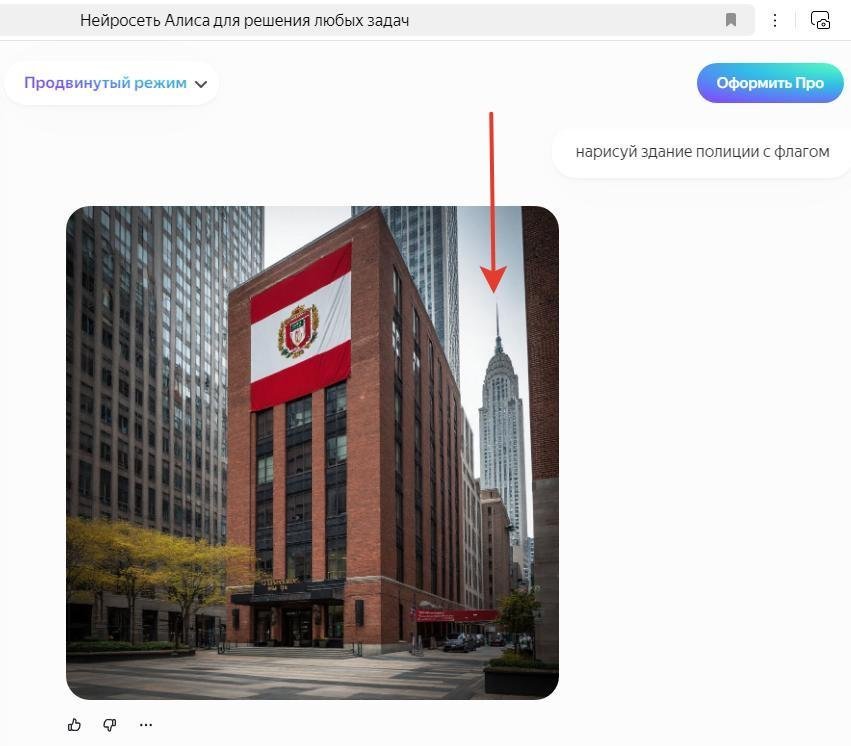Expand the chevron beside Продвинутый режим
Viewport: 851px width, 746px height.
point(201,84)
